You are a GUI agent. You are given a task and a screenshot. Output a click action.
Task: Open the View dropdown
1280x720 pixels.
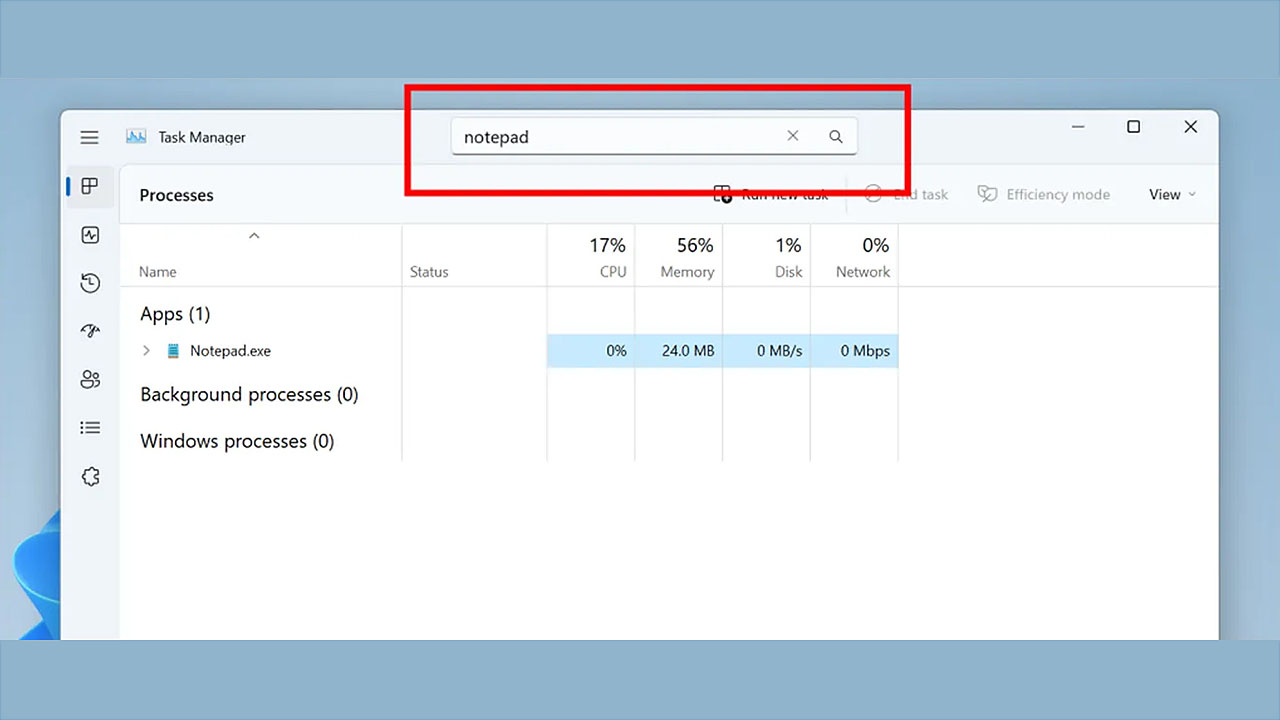coord(1173,195)
